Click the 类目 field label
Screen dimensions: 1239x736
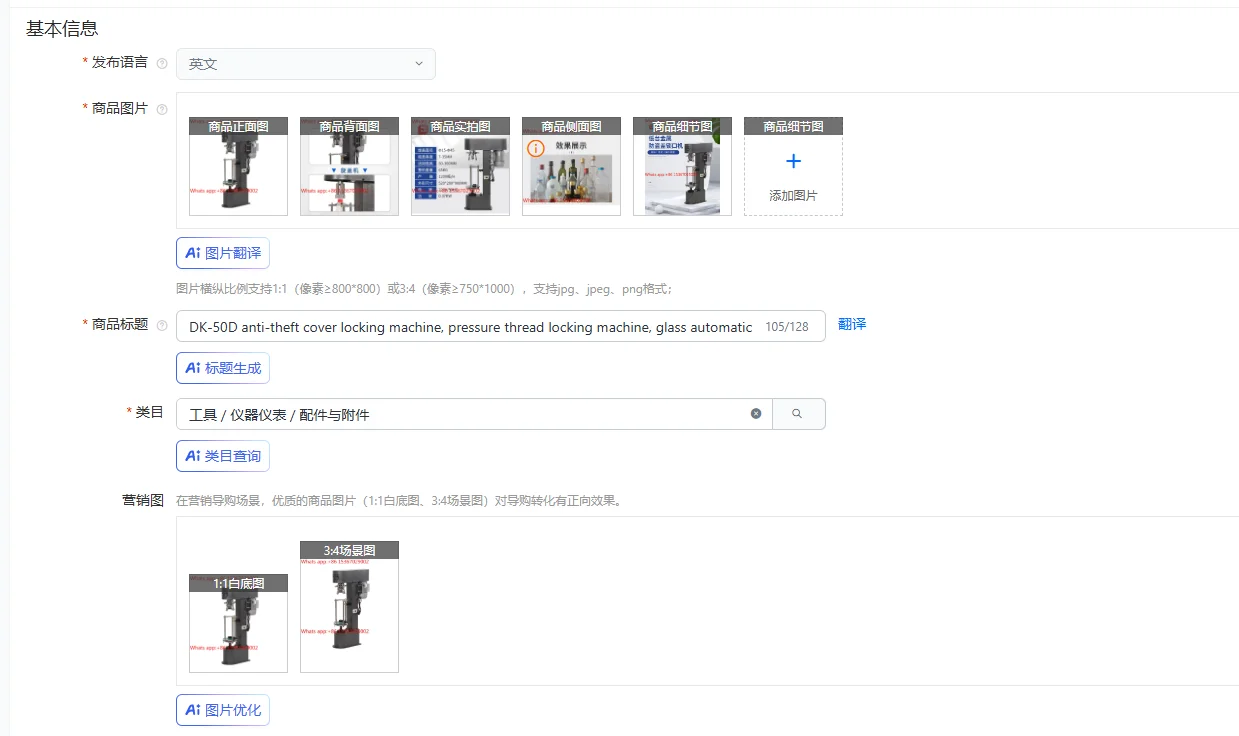coord(150,412)
